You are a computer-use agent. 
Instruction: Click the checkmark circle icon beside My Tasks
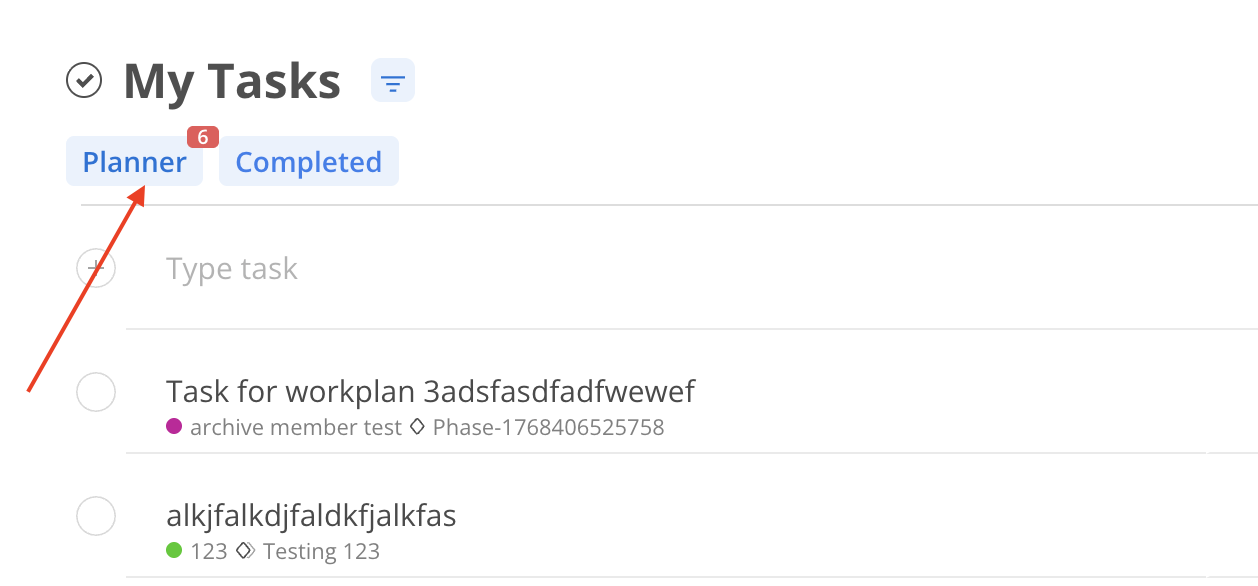coord(84,81)
